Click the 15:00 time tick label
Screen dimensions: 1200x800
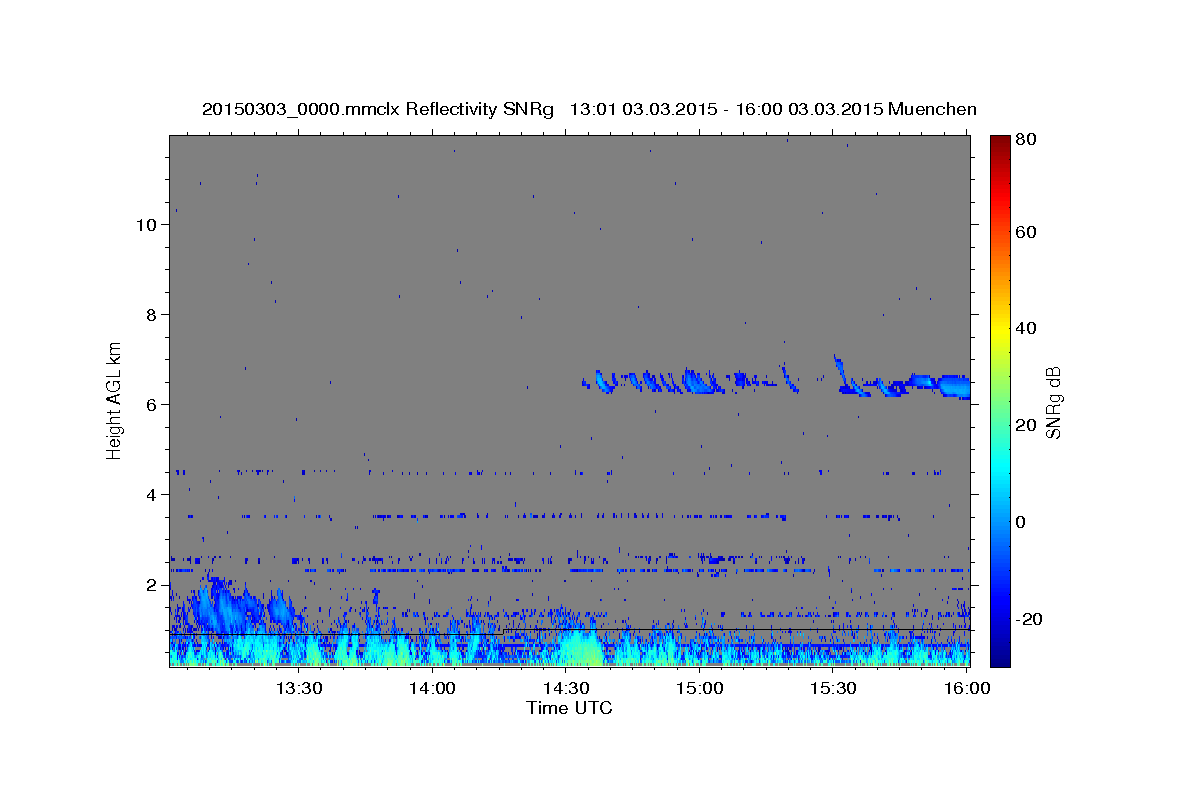699,688
